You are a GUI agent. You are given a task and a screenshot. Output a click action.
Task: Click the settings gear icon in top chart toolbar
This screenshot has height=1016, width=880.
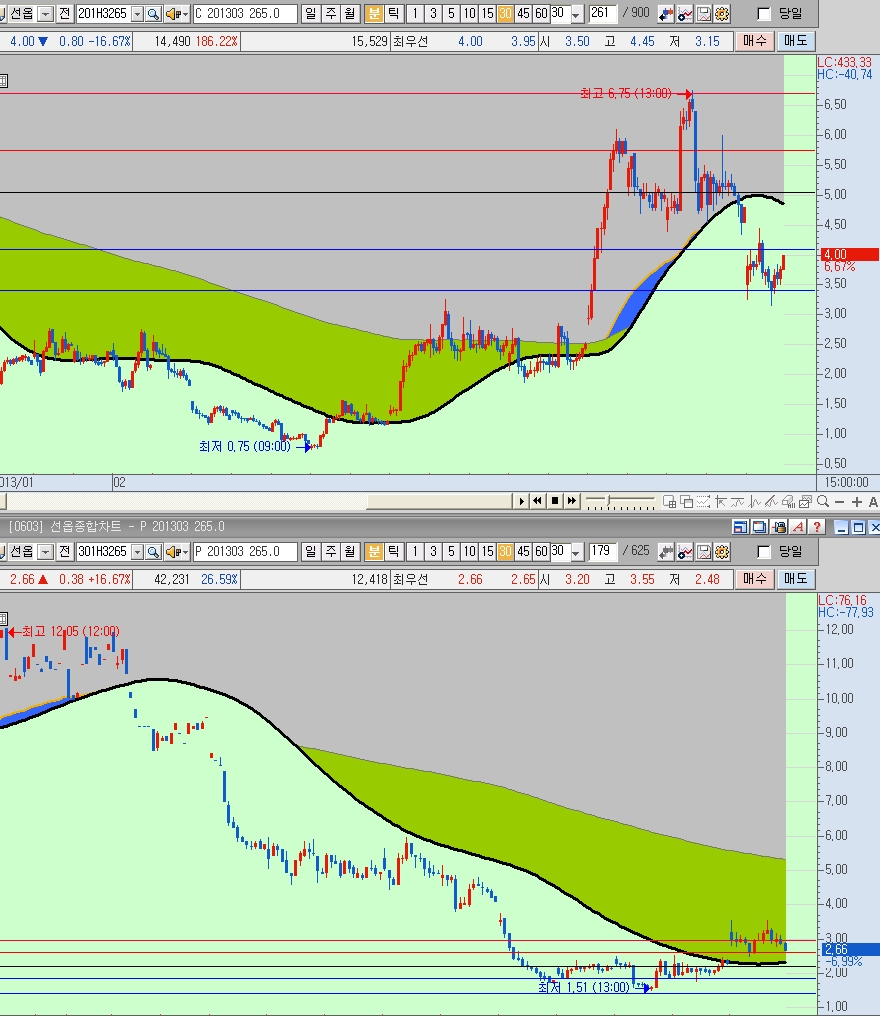click(722, 14)
